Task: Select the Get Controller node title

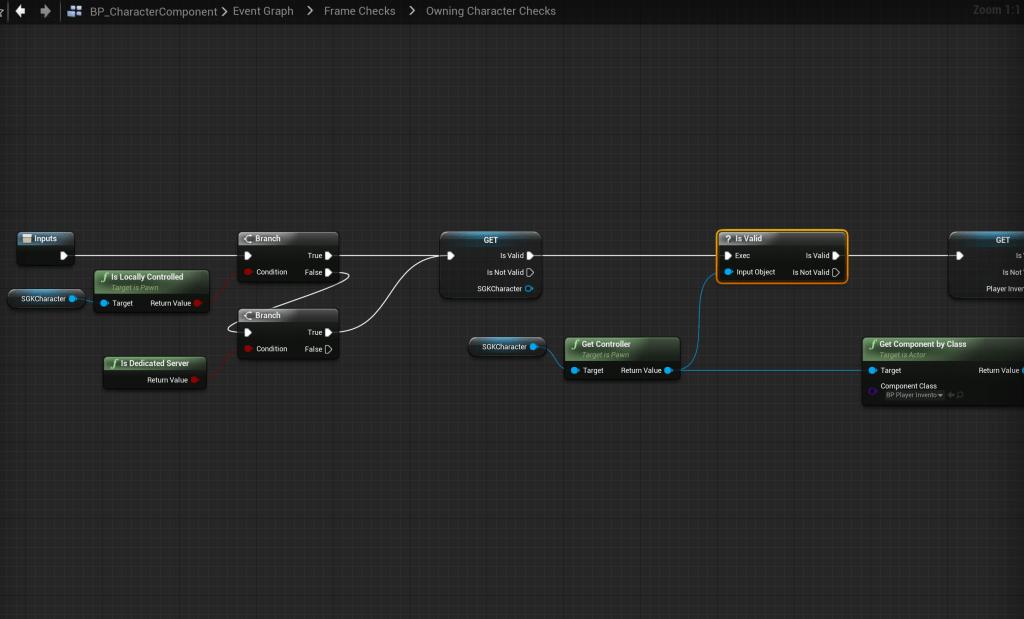Action: 606,344
